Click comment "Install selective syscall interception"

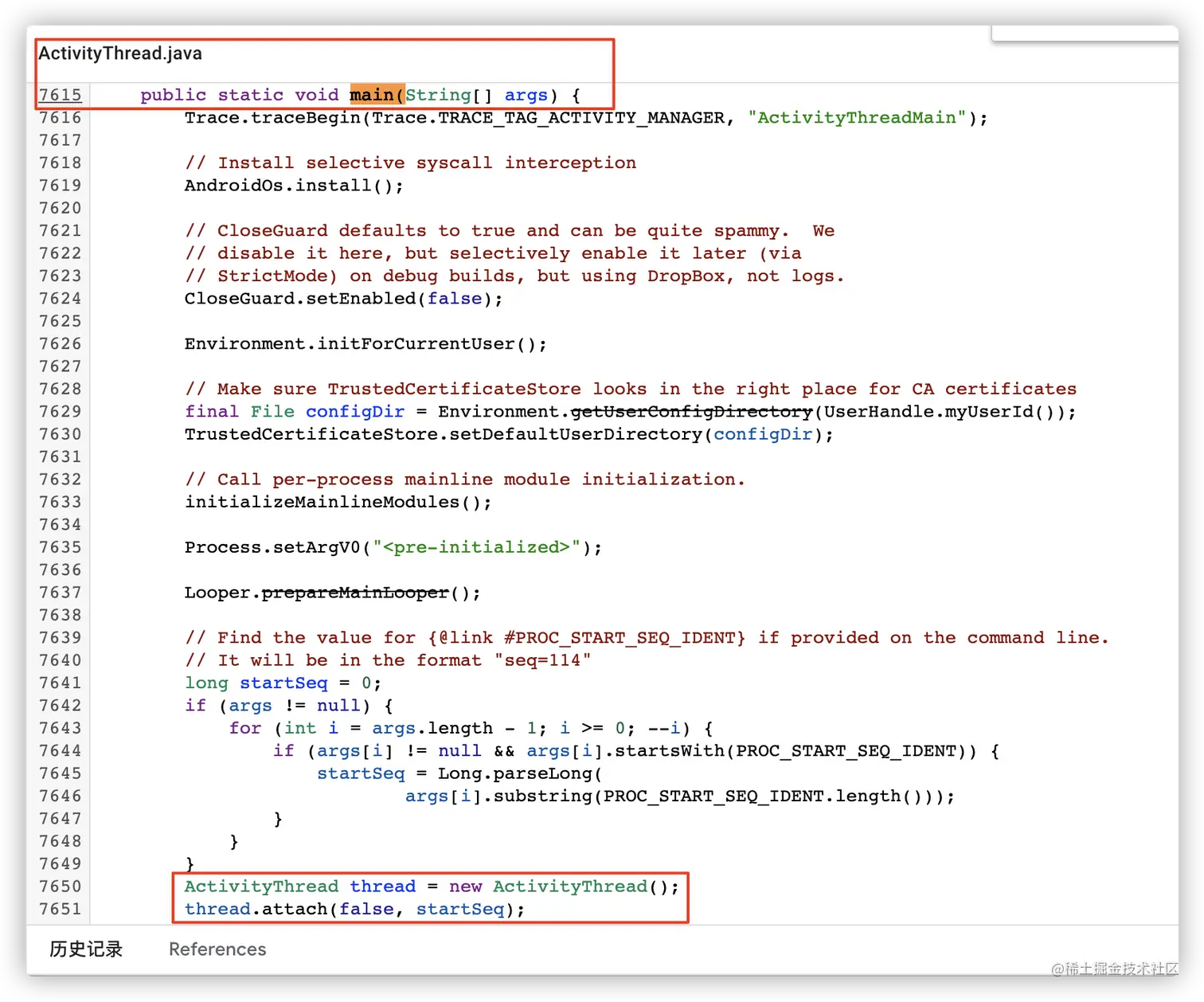click(x=411, y=162)
